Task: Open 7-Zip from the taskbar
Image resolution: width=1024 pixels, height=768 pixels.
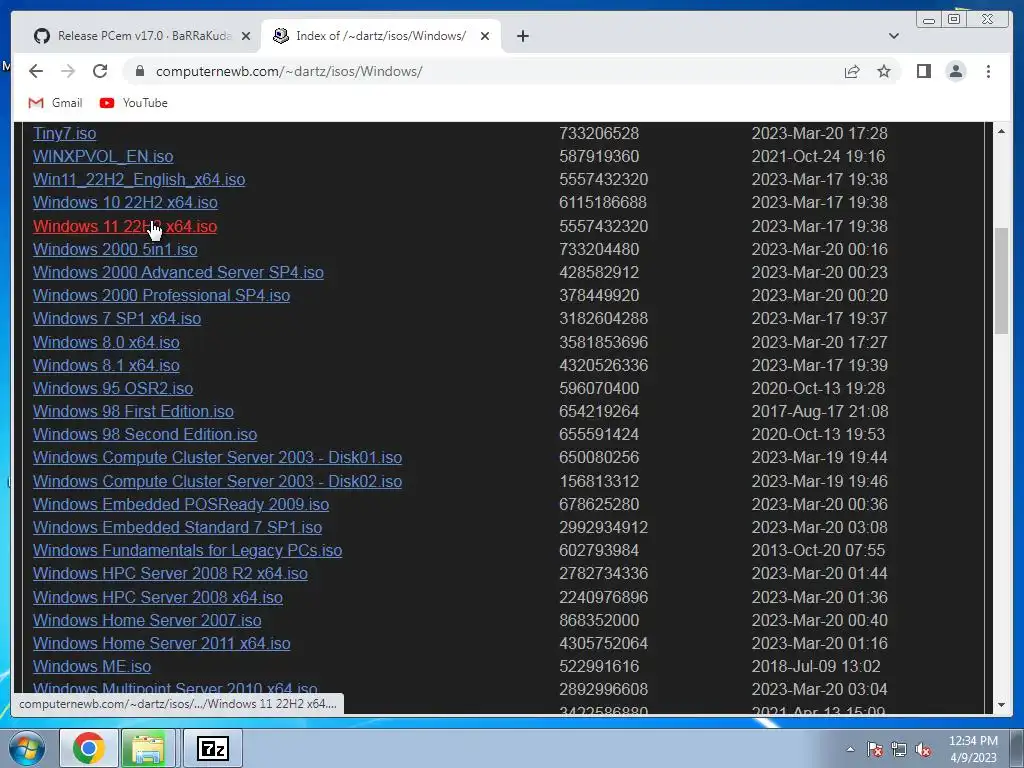Action: click(x=213, y=748)
